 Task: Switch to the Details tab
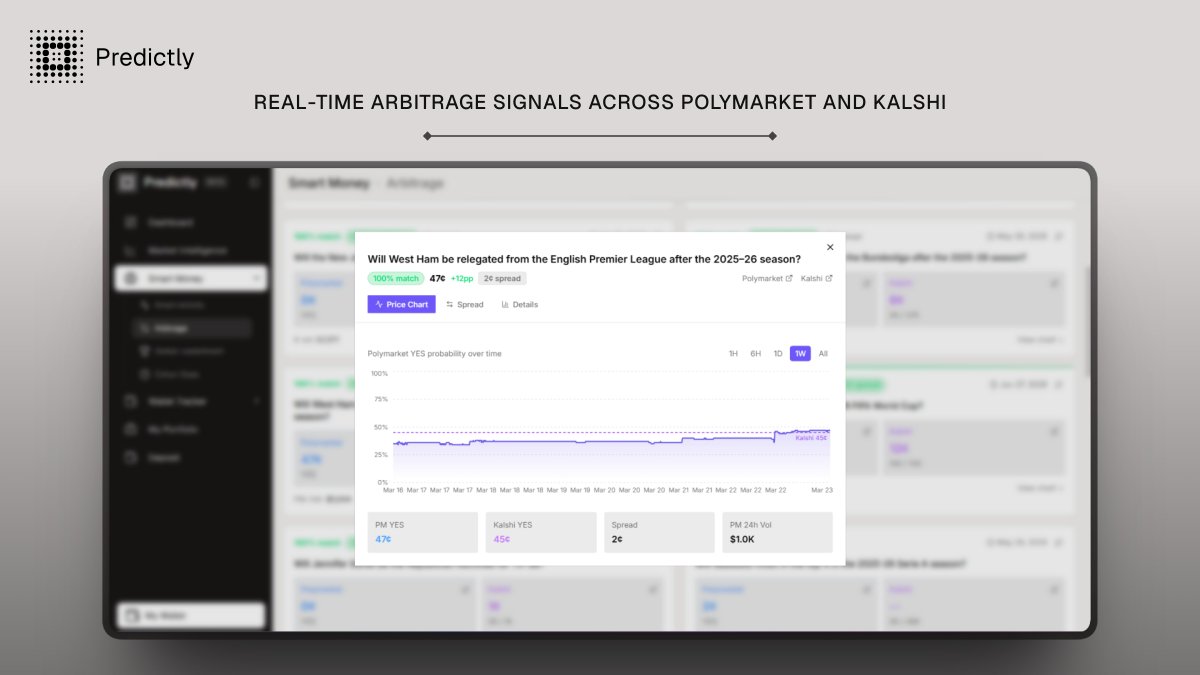520,304
